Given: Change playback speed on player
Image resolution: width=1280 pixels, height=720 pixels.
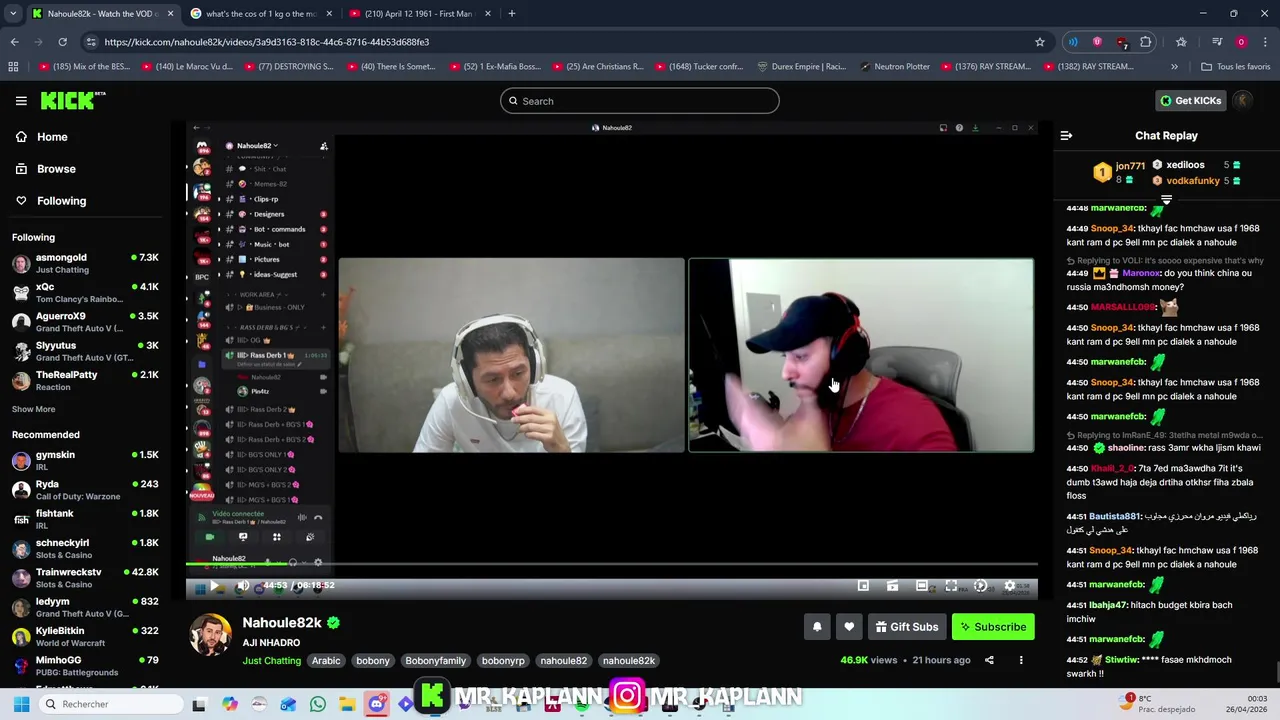Looking at the screenshot, I should point(980,586).
